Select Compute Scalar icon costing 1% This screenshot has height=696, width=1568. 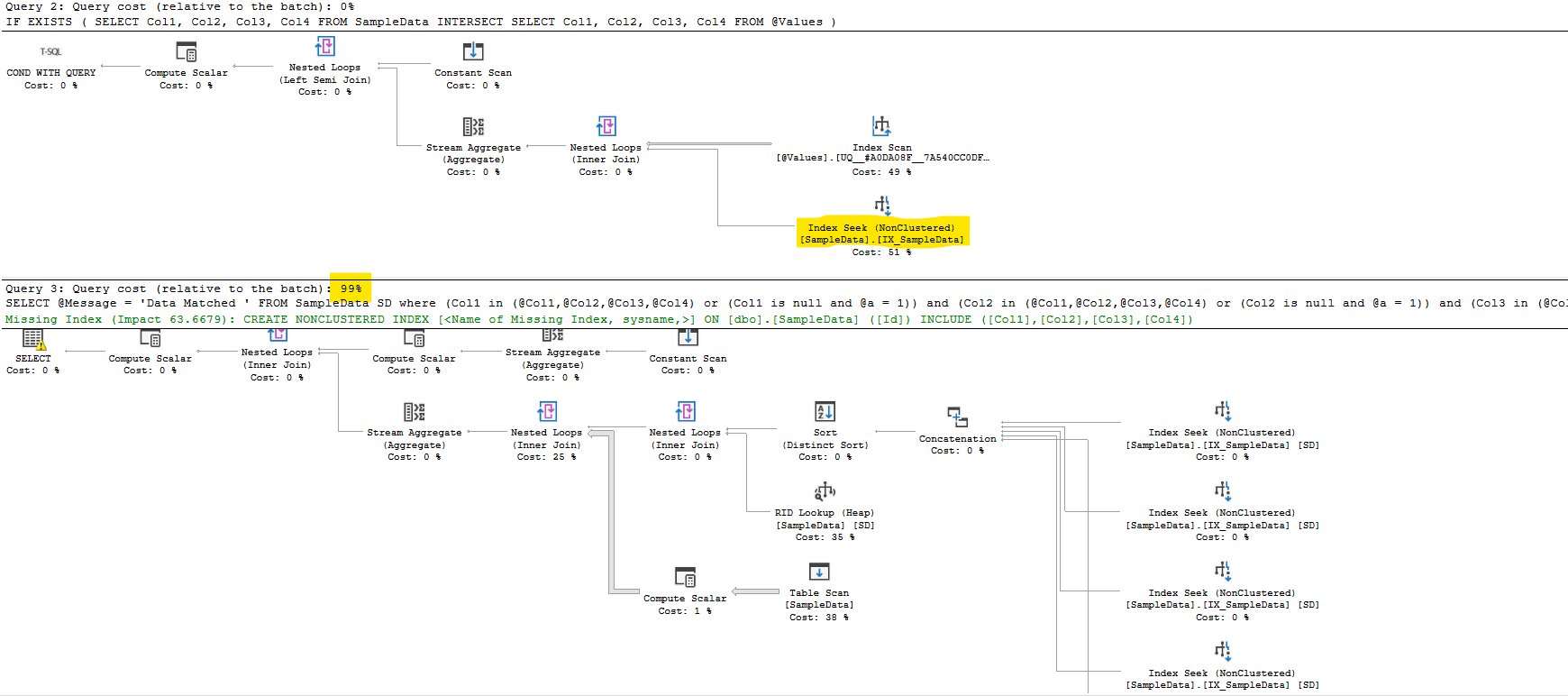685,577
